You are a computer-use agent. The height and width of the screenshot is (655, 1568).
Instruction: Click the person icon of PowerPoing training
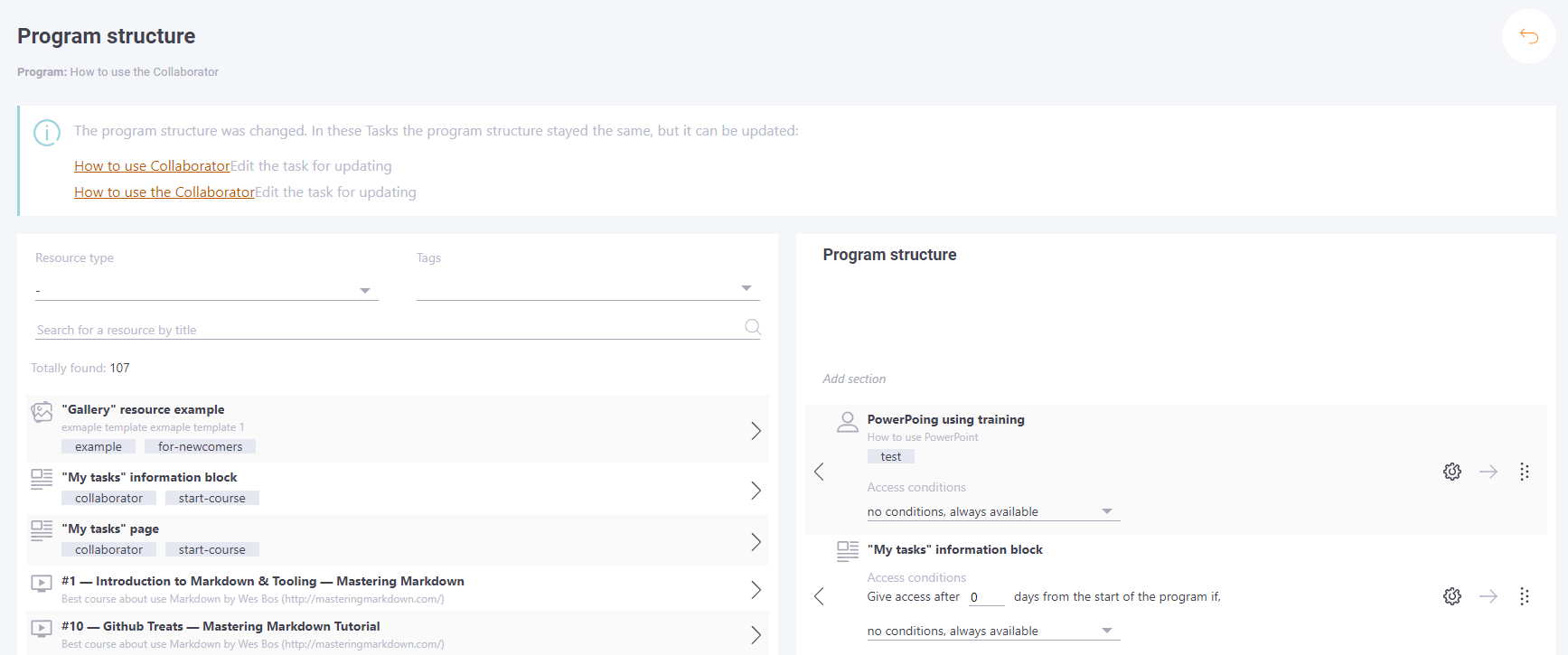[847, 422]
